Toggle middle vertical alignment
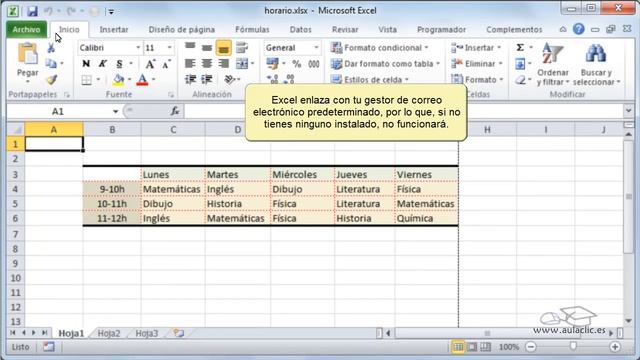The image size is (640, 360). pyautogui.click(x=207, y=48)
